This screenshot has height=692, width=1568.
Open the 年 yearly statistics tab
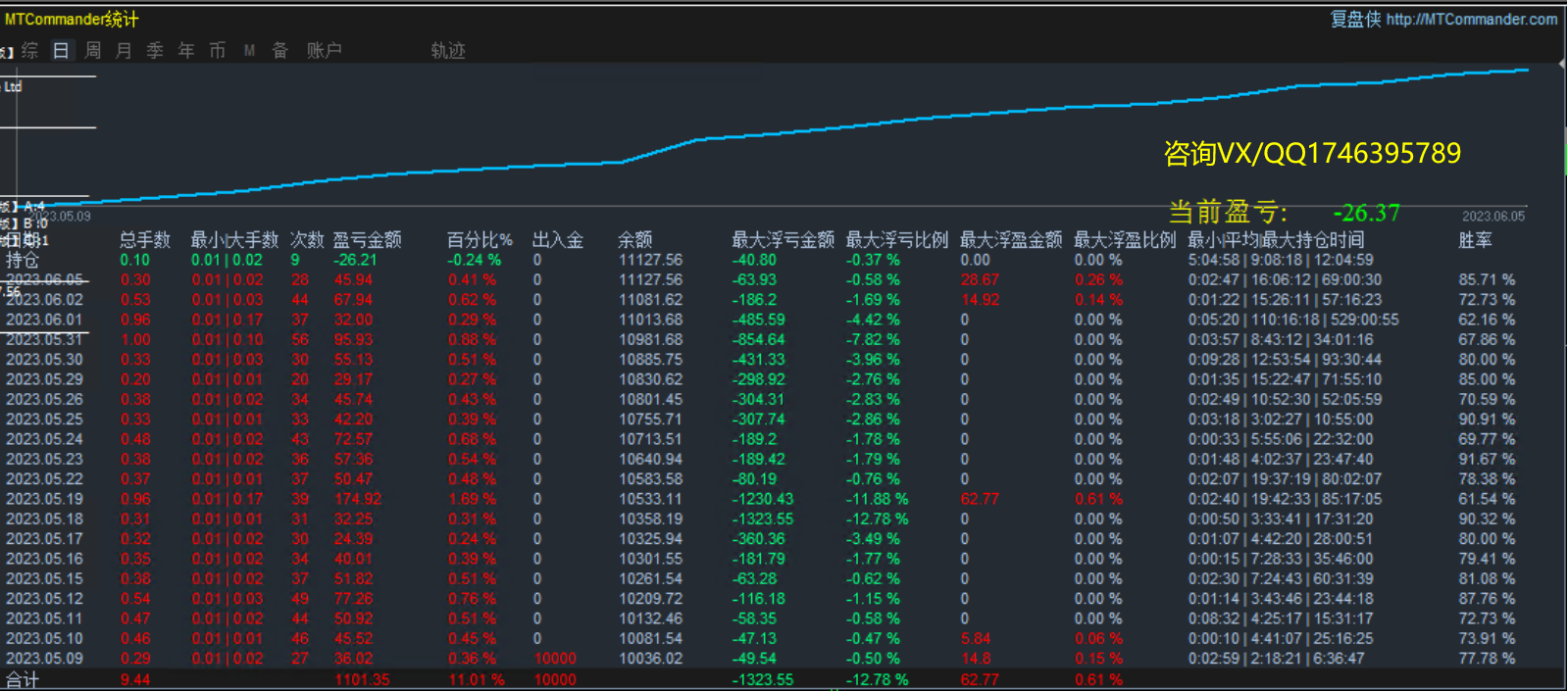(x=186, y=51)
